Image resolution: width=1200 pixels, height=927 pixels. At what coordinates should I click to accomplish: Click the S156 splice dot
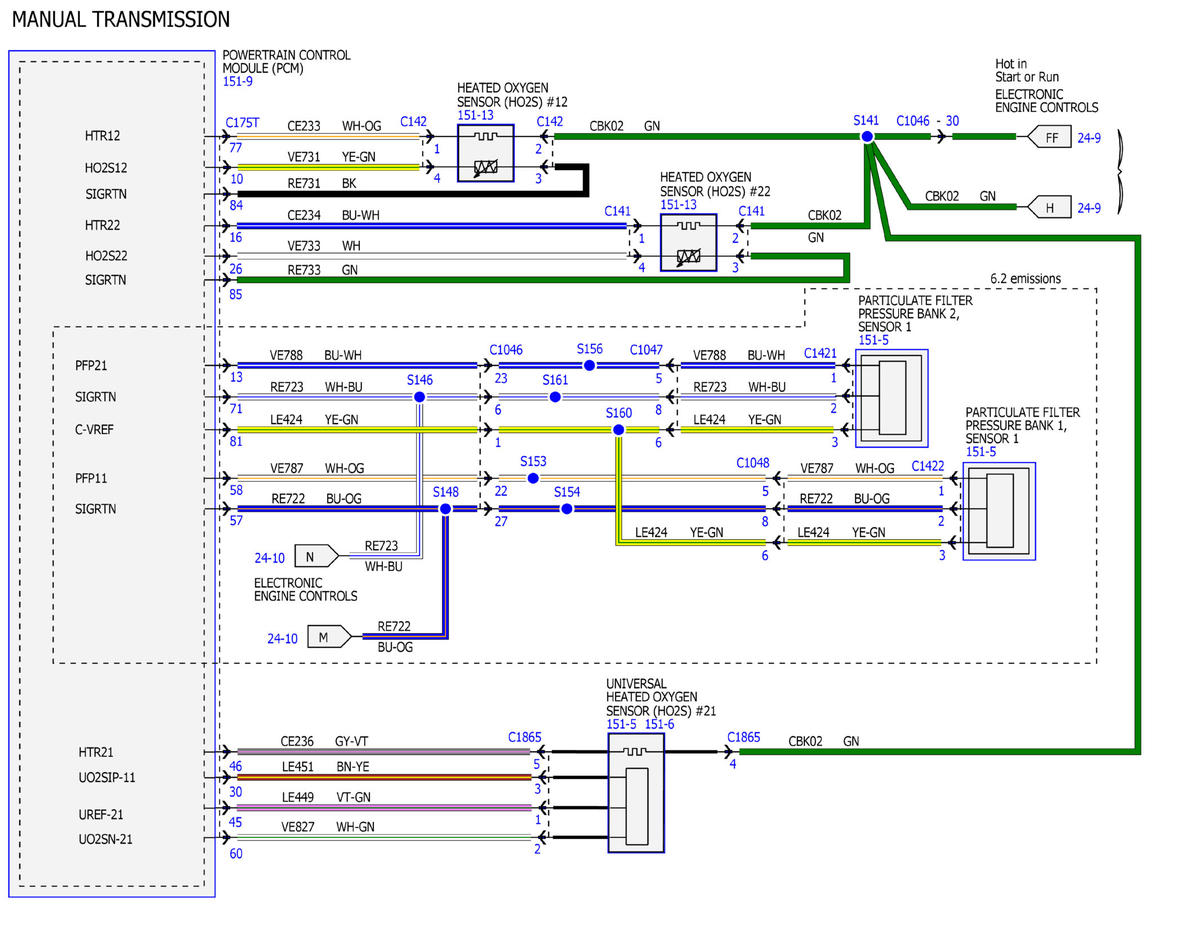click(x=590, y=366)
